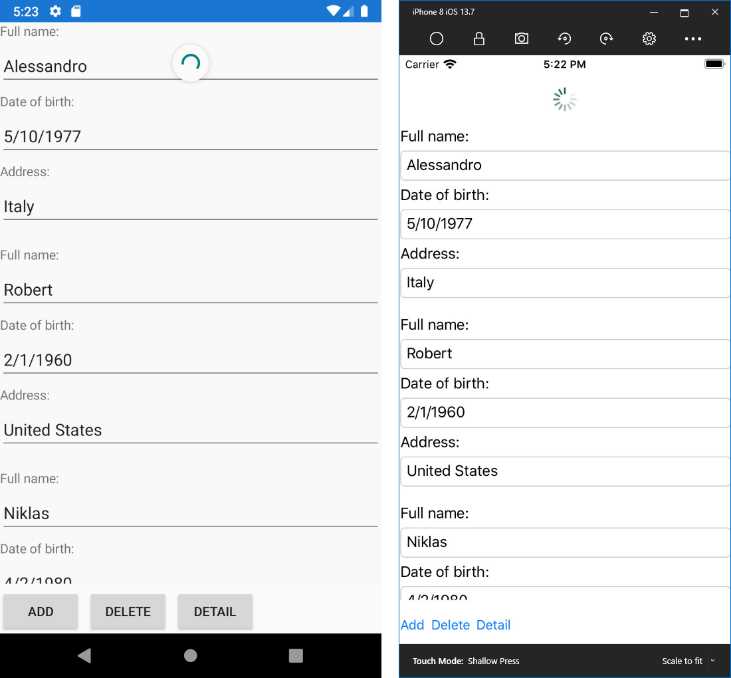Screen dimensions: 731x678
Task: Tap Wi-Fi icon in Android status bar
Action: 333,11
